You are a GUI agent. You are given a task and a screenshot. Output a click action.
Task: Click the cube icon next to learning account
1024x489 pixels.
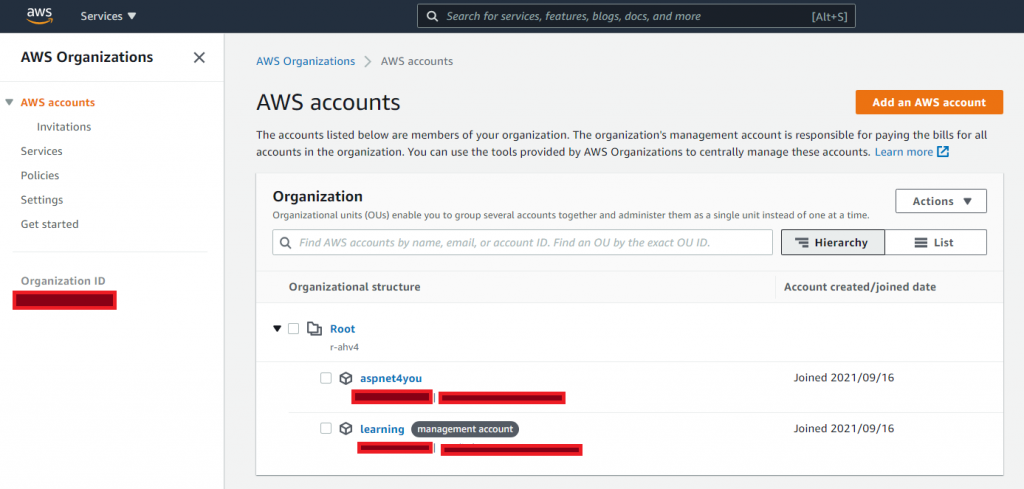coord(345,429)
